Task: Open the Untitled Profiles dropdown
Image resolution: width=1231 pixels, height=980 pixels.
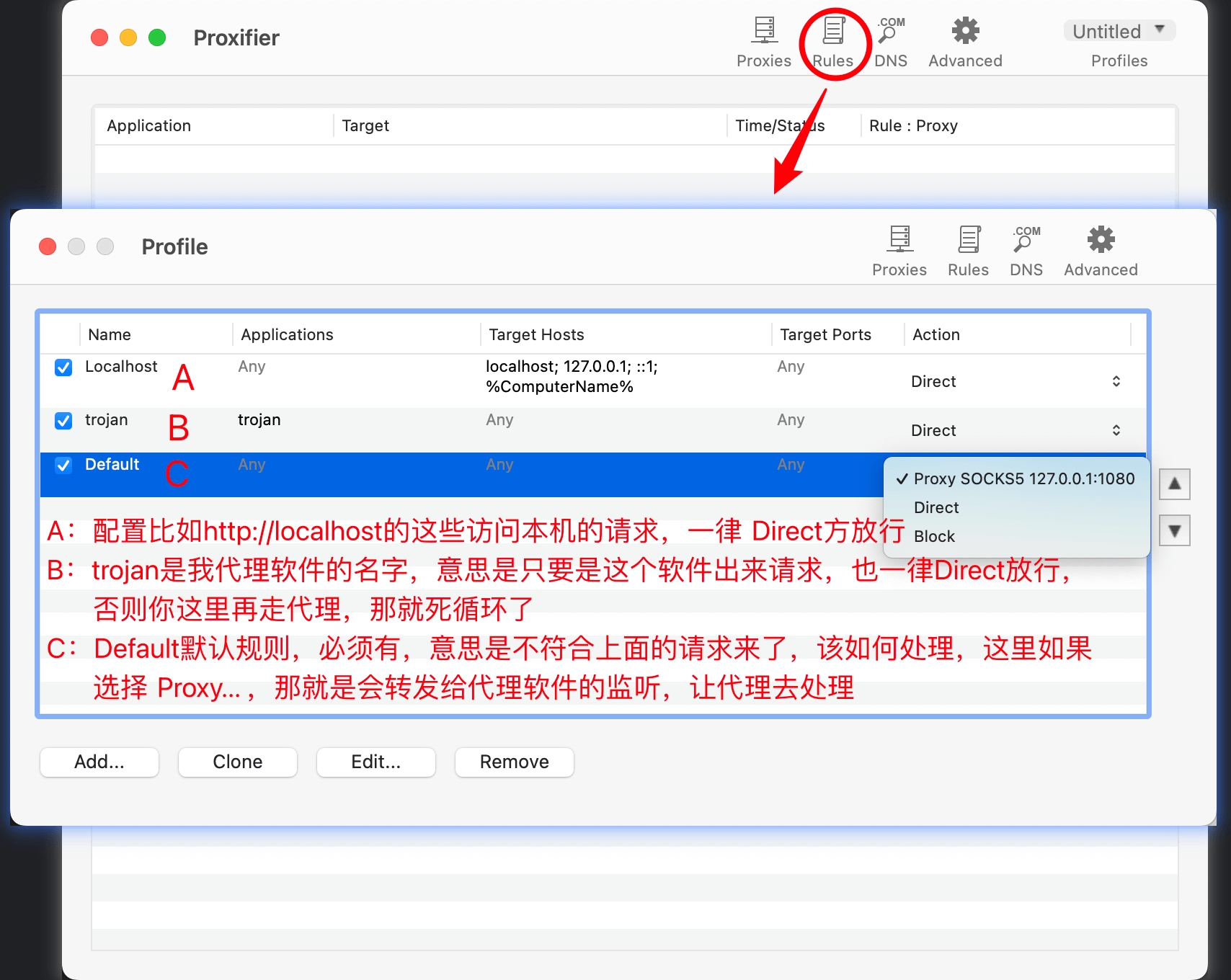Action: [x=1119, y=32]
